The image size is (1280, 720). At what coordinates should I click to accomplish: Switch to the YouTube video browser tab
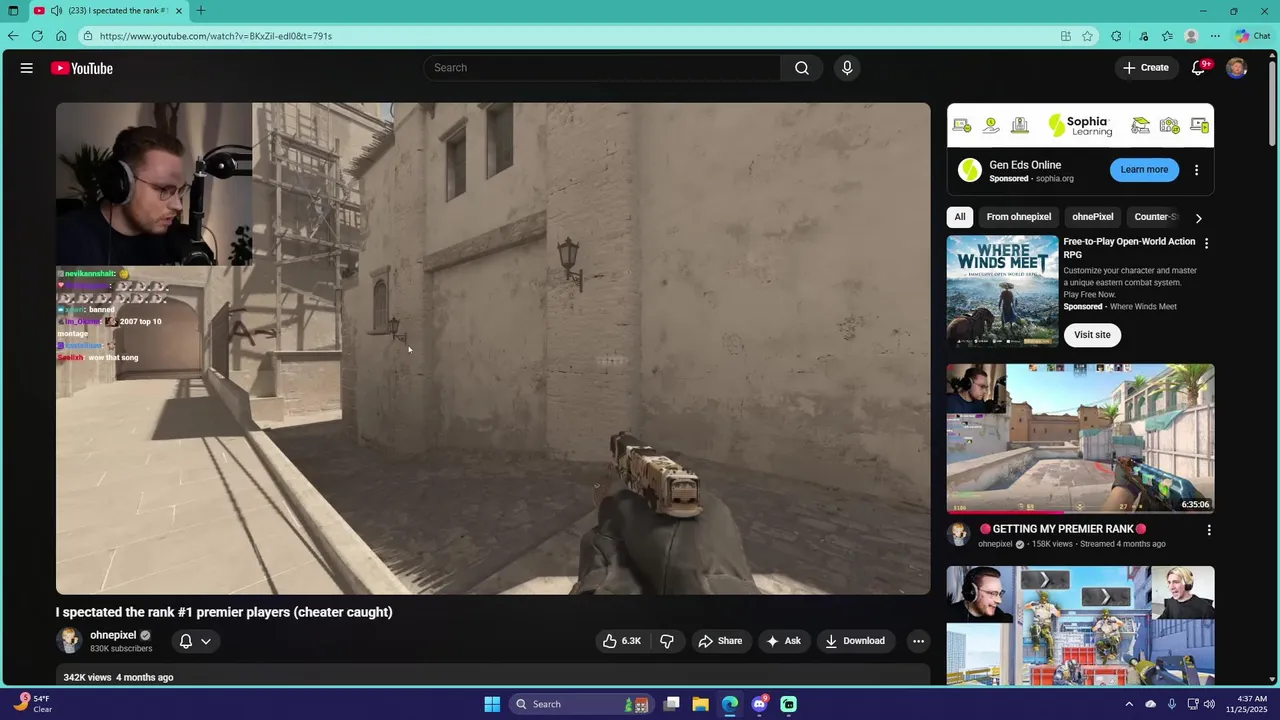[108, 11]
